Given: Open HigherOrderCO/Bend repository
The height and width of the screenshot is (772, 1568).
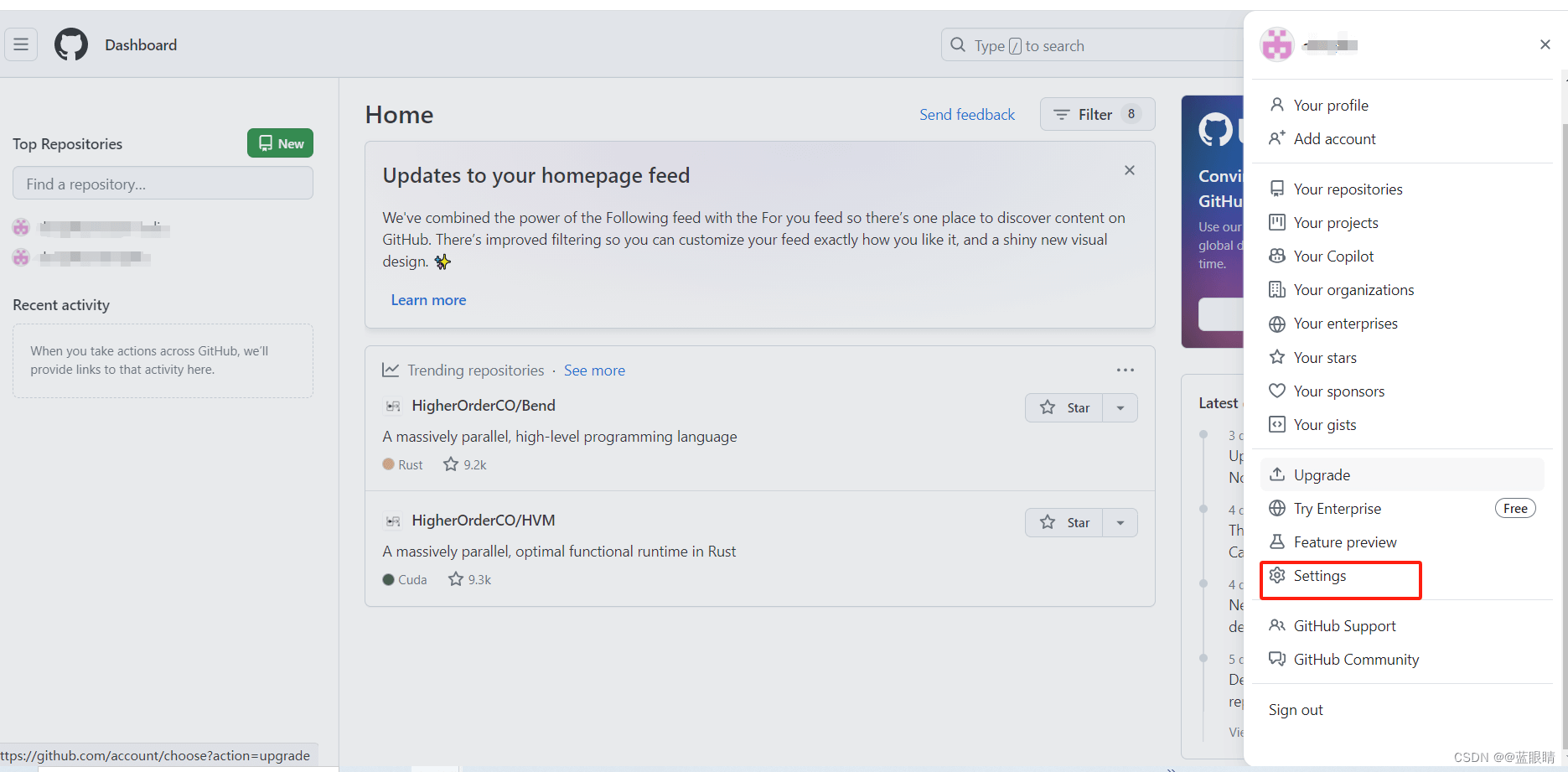Looking at the screenshot, I should pos(484,406).
